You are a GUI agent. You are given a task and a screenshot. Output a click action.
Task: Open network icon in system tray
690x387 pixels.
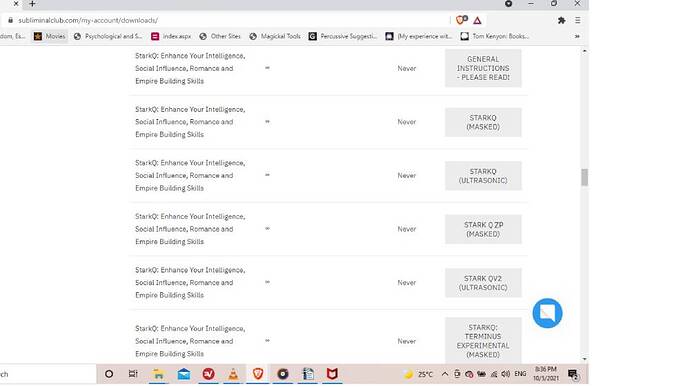[494, 374]
